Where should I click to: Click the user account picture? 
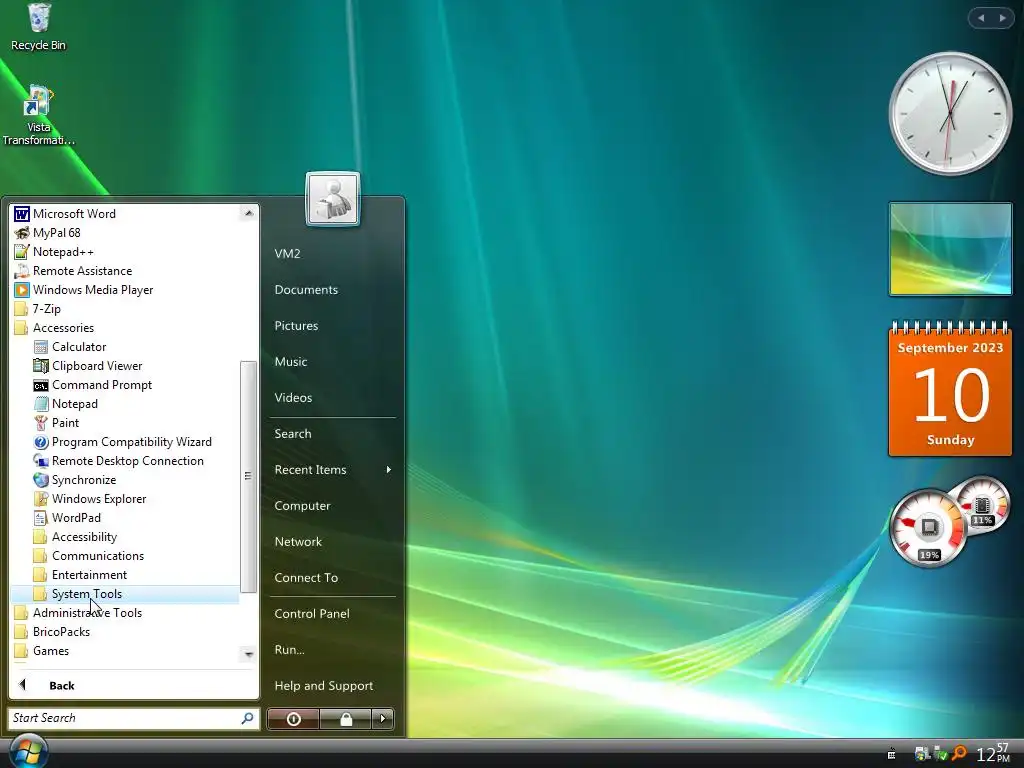[x=332, y=199]
